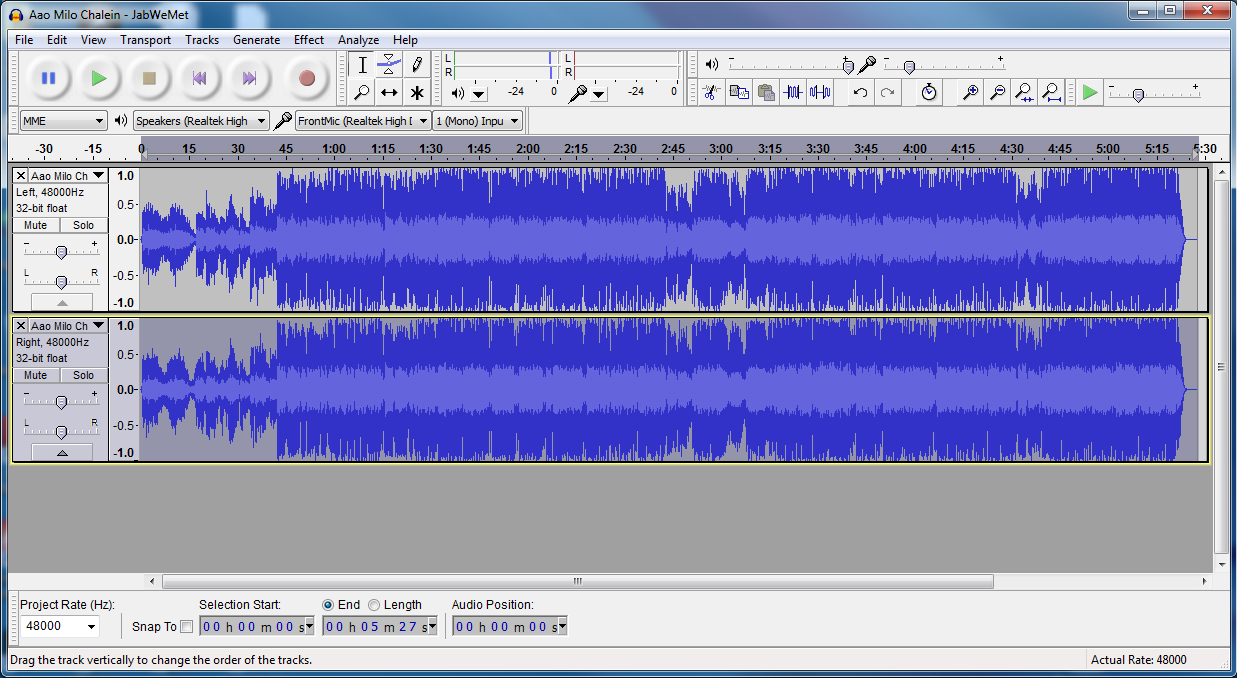The width and height of the screenshot is (1237, 678).
Task: Click the Audio Position time field
Action: pyautogui.click(x=509, y=626)
